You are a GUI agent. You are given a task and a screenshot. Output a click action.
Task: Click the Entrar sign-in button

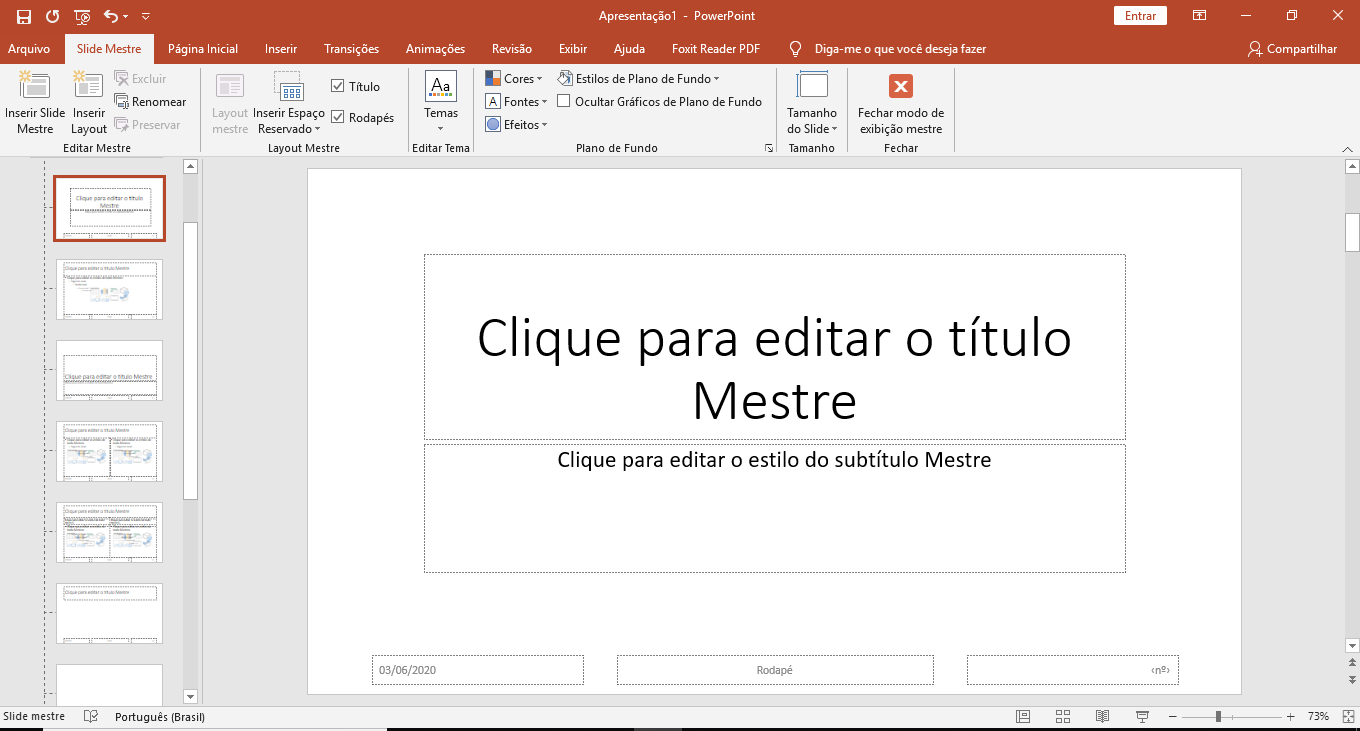[x=1140, y=16]
